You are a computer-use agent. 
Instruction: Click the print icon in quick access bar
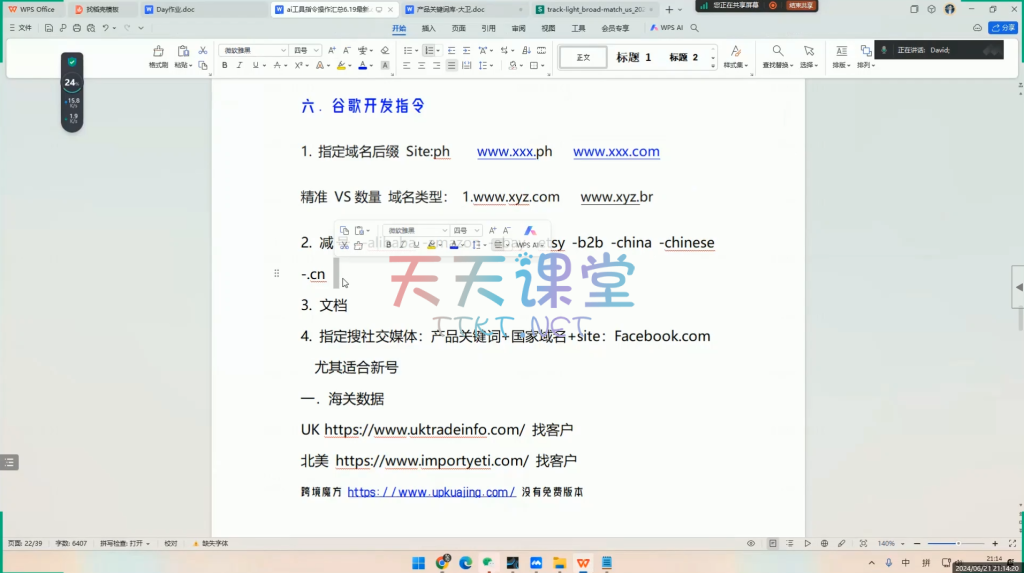pos(78,28)
